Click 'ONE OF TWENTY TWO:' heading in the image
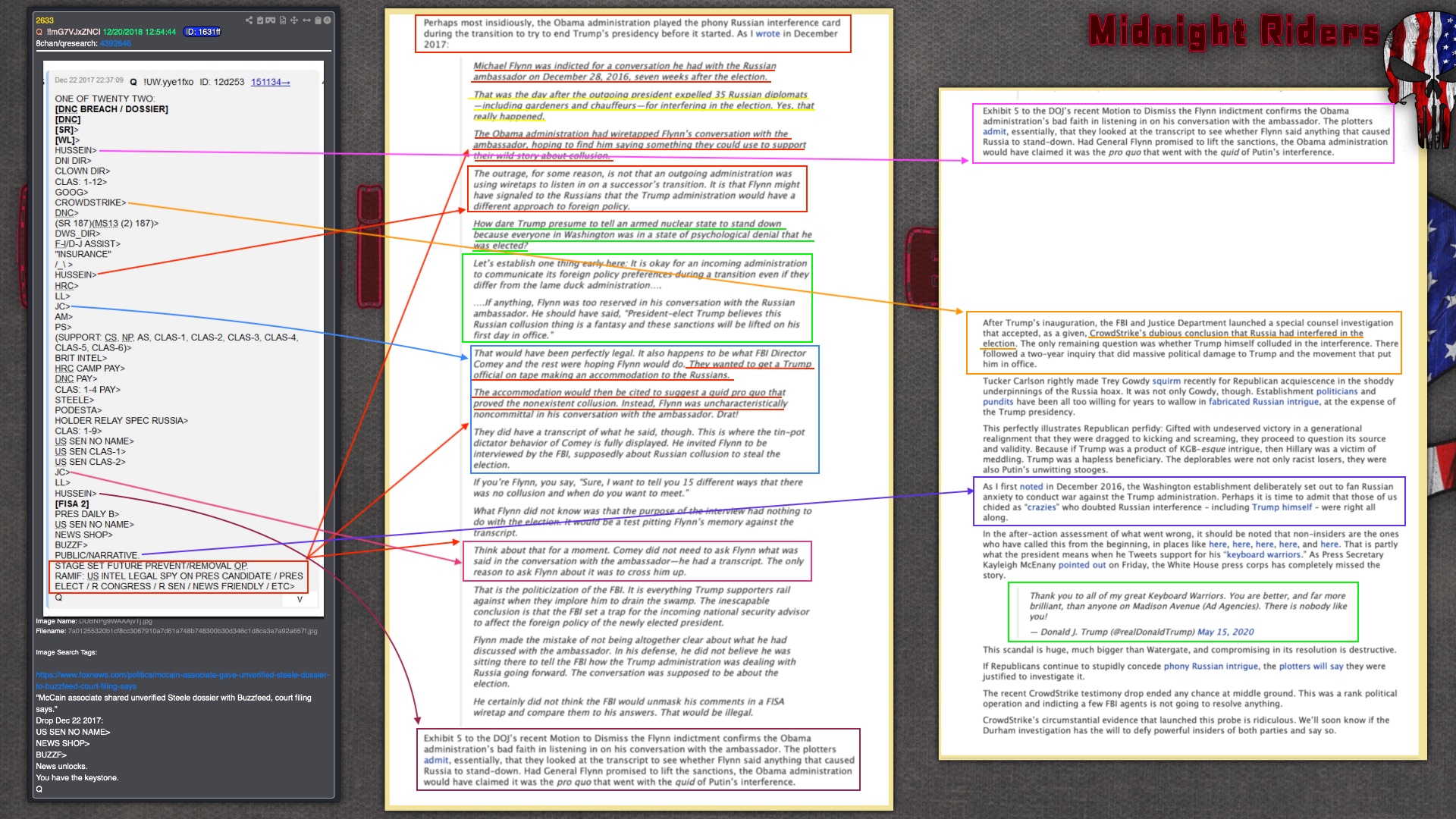1456x819 pixels. pyautogui.click(x=105, y=99)
